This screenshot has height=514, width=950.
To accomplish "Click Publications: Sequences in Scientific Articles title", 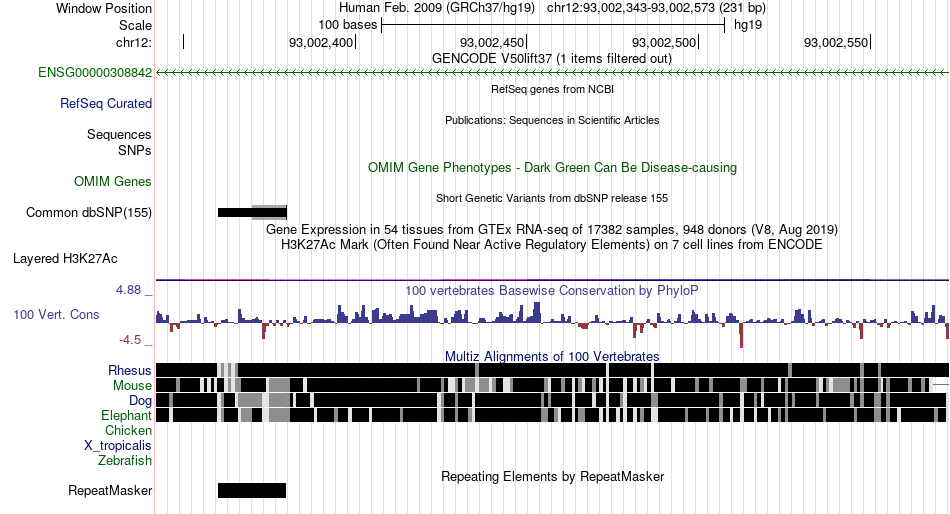I will [x=552, y=120].
